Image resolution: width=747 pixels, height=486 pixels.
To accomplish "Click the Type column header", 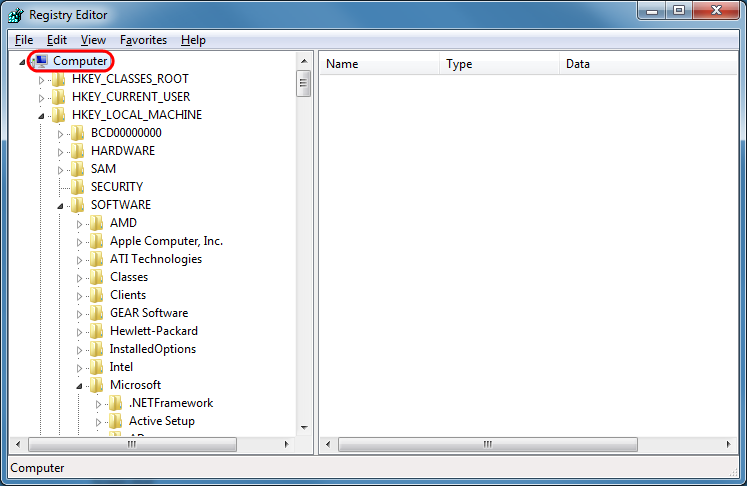I will [500, 64].
